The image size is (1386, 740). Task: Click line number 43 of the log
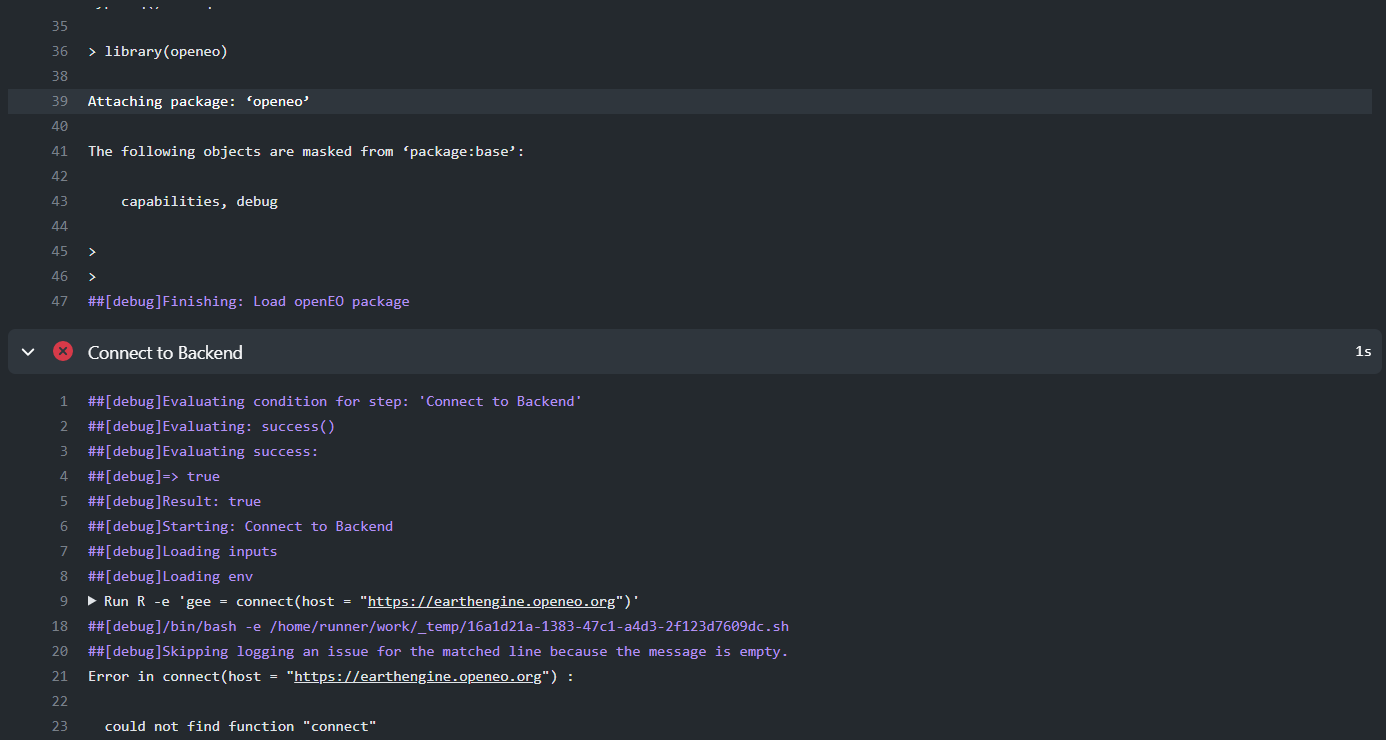59,201
